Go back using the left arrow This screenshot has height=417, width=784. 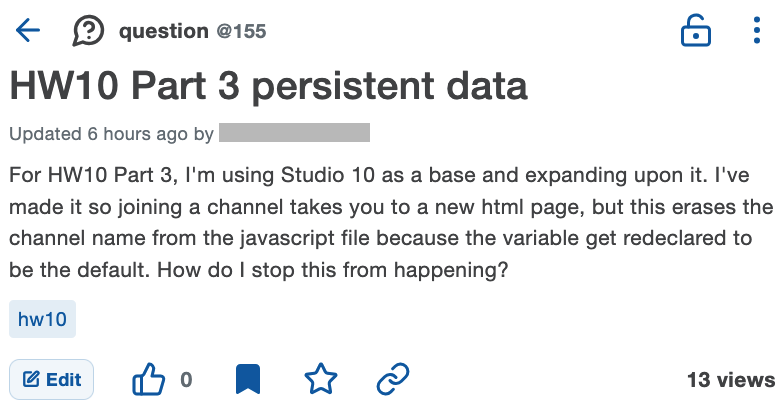pos(28,31)
